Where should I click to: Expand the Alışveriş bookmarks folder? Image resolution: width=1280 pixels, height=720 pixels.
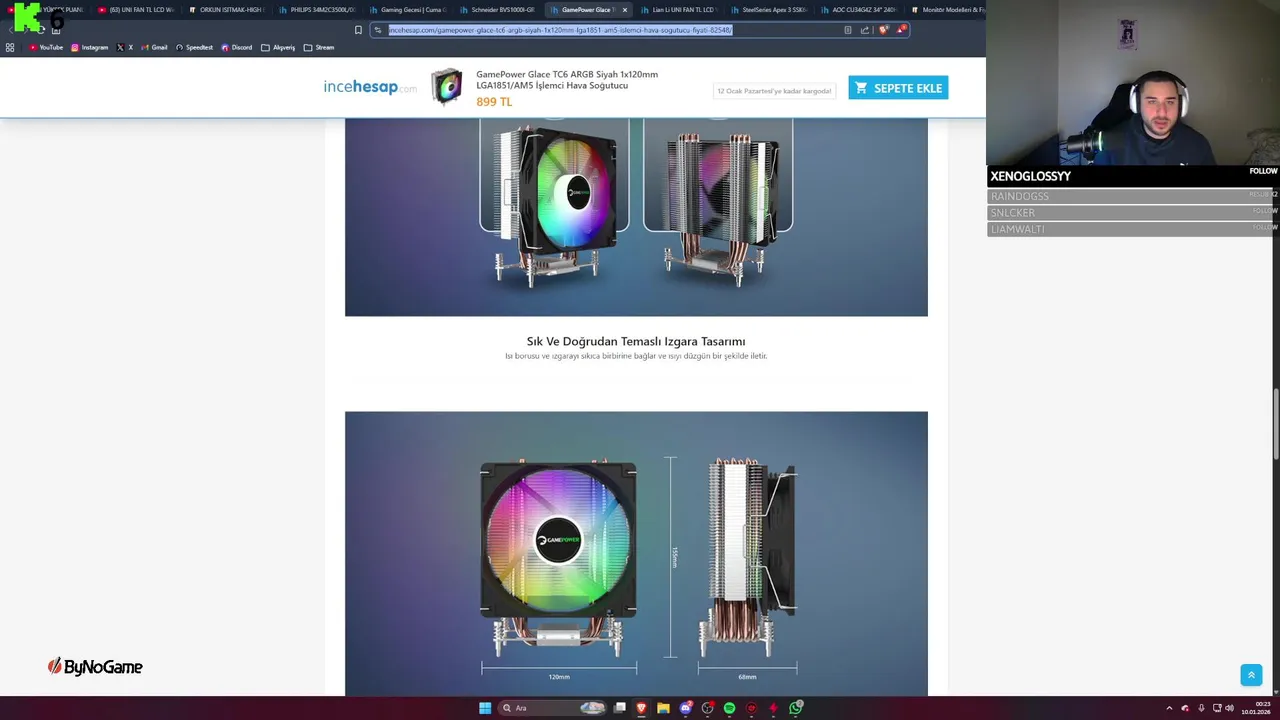[x=278, y=47]
